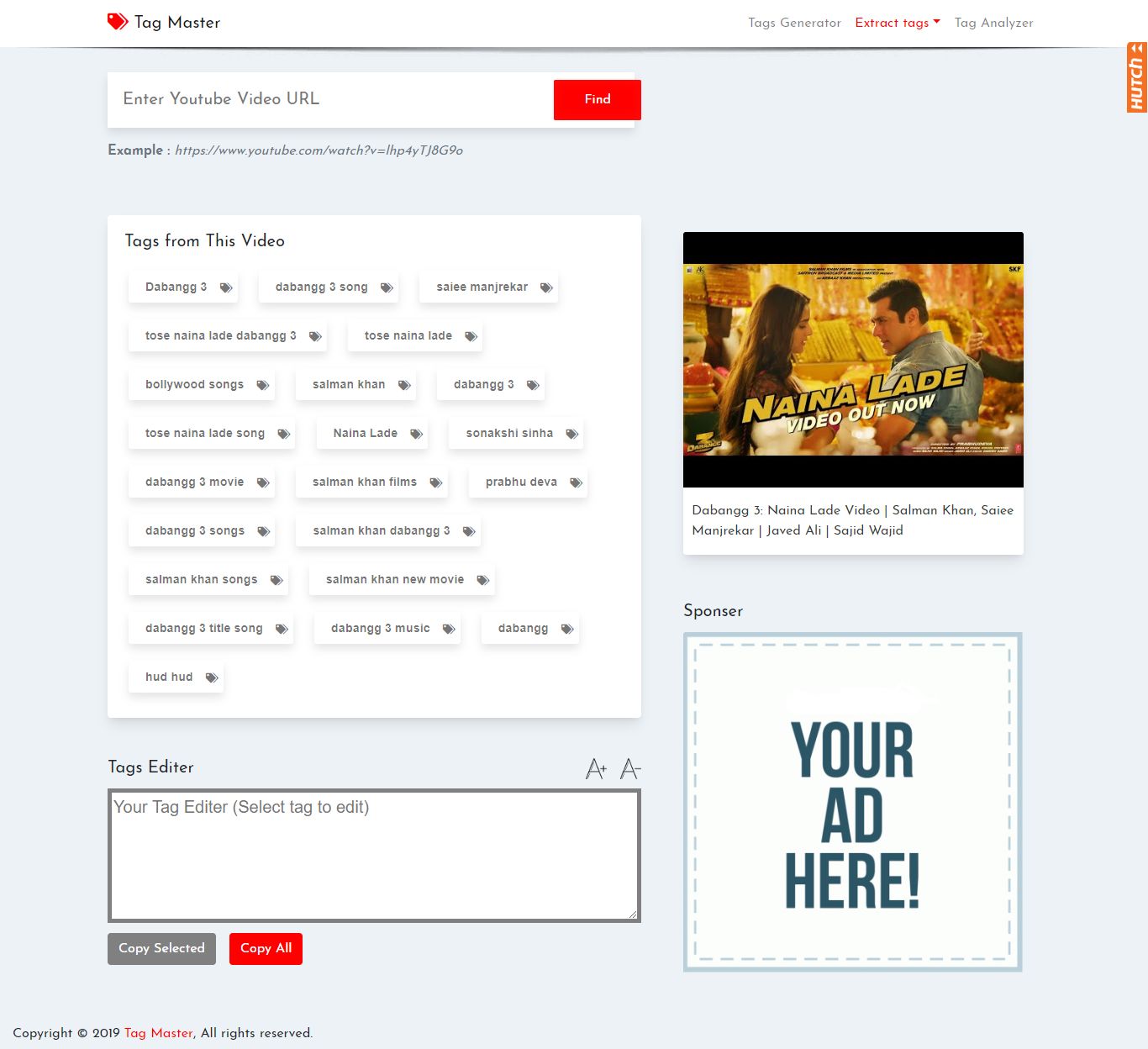This screenshot has width=1148, height=1049.
Task: Select the 'tose naina lade song' tag label
Action: pyautogui.click(x=205, y=434)
